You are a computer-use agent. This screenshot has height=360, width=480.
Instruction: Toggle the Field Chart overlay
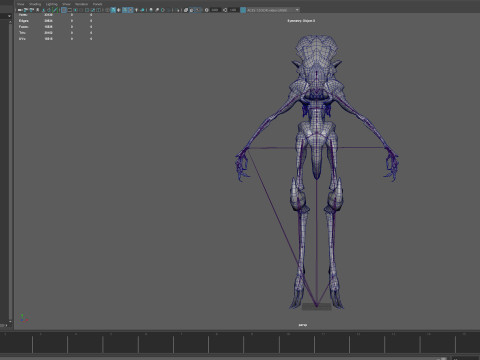click(x=87, y=10)
